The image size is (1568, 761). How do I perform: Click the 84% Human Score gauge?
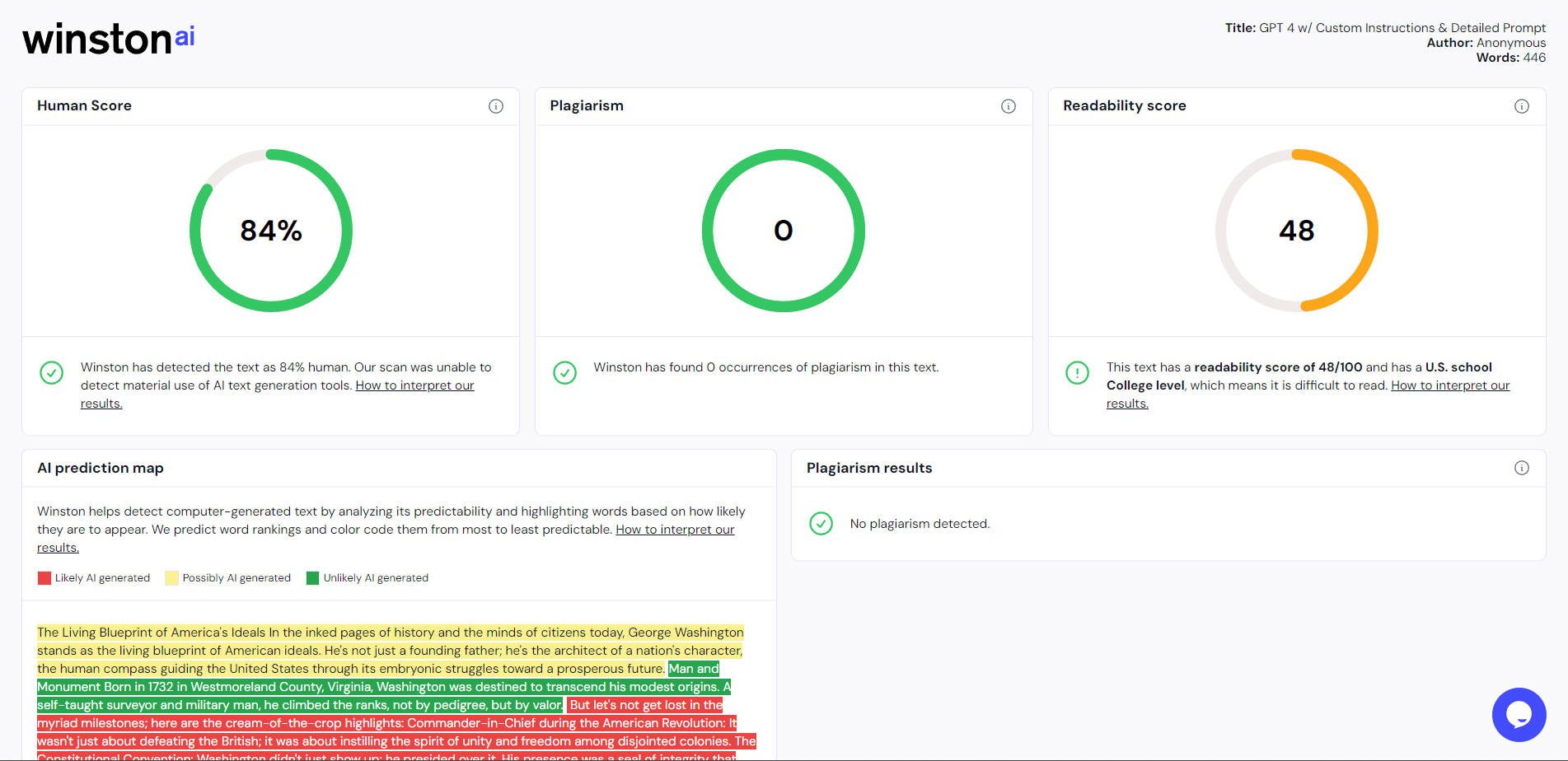pyautogui.click(x=269, y=231)
